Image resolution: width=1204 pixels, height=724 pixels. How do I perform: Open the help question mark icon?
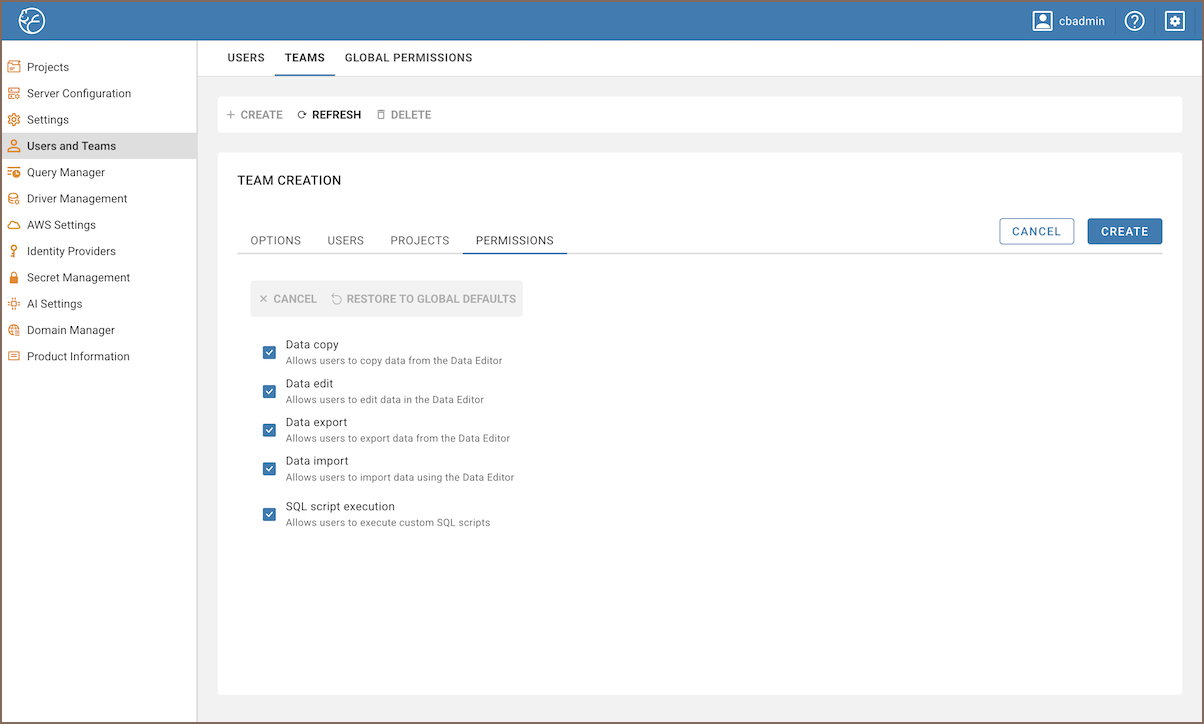point(1134,21)
